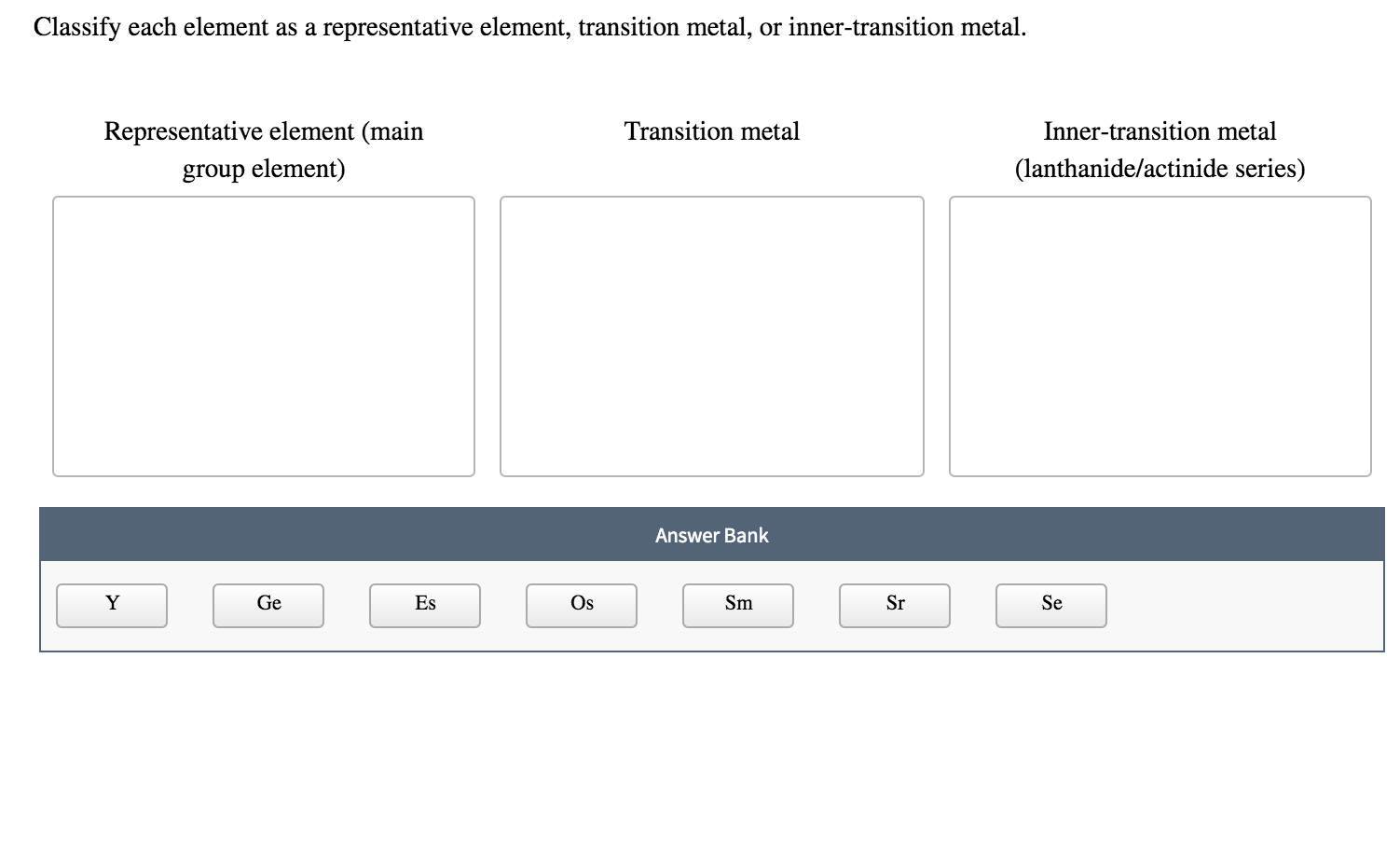The height and width of the screenshot is (850, 1400).
Task: Click between the Sr and Se tokens
Action: [972, 604]
